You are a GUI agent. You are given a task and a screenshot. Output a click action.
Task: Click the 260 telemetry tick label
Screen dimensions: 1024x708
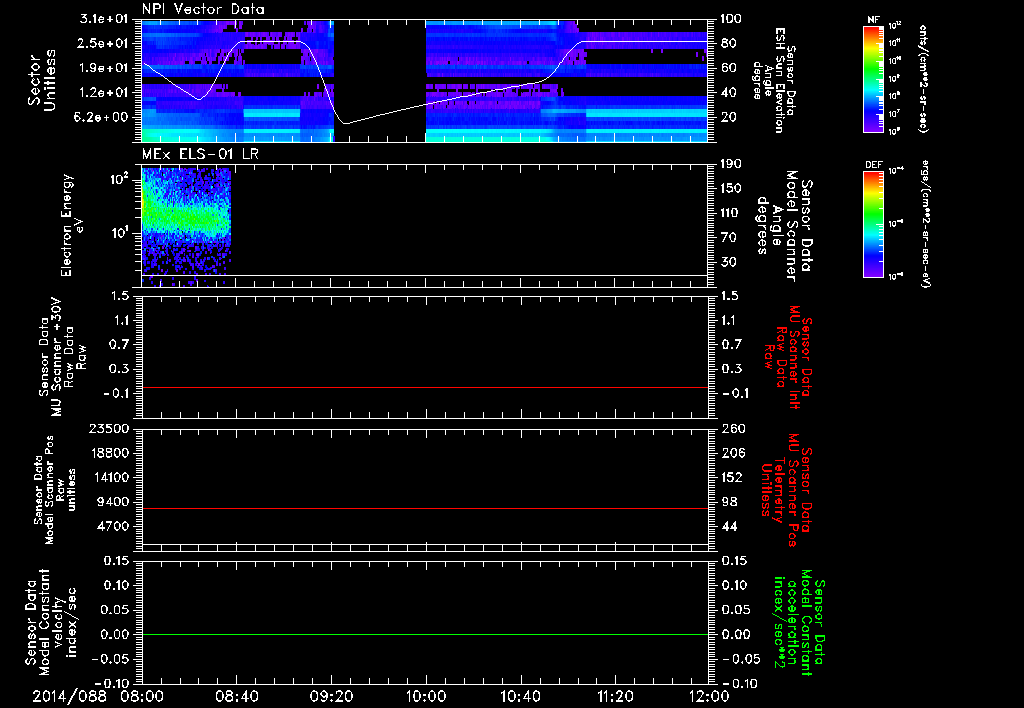pos(731,429)
